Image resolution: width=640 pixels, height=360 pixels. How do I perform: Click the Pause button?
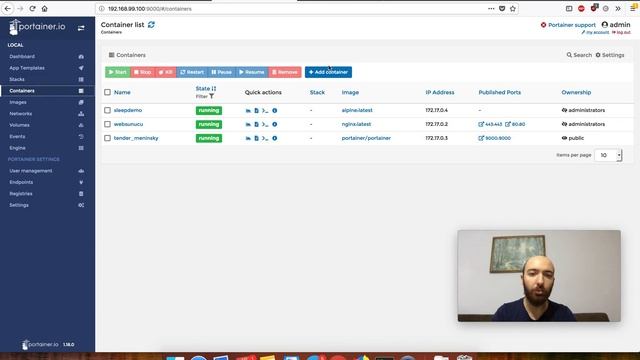222,72
